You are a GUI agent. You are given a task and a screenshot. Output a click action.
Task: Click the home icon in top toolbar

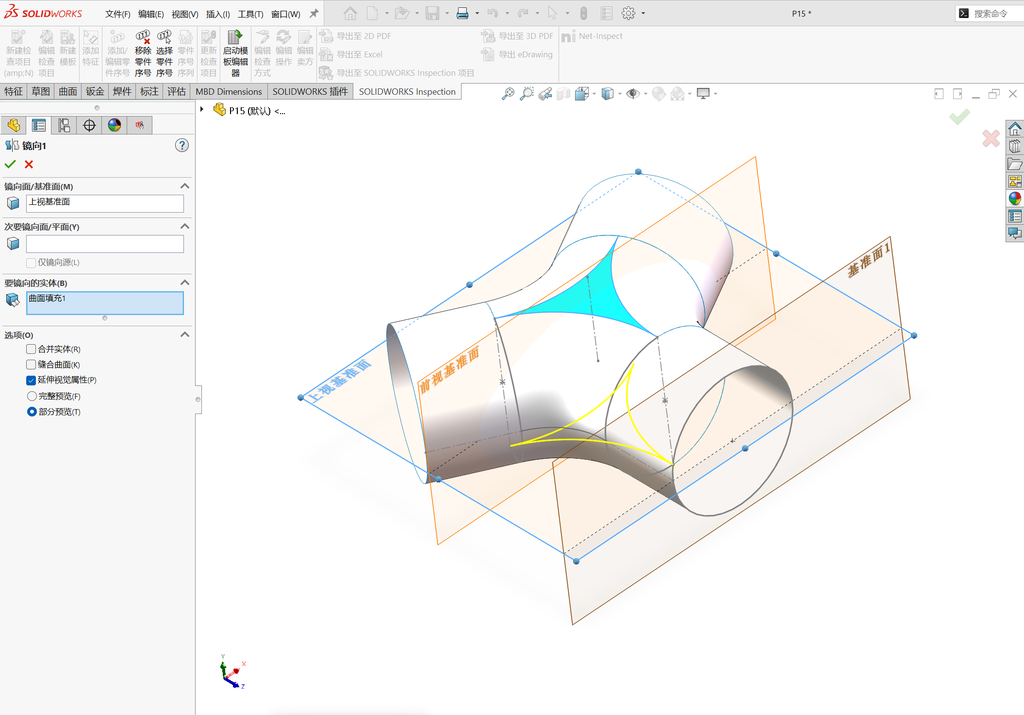coord(351,13)
